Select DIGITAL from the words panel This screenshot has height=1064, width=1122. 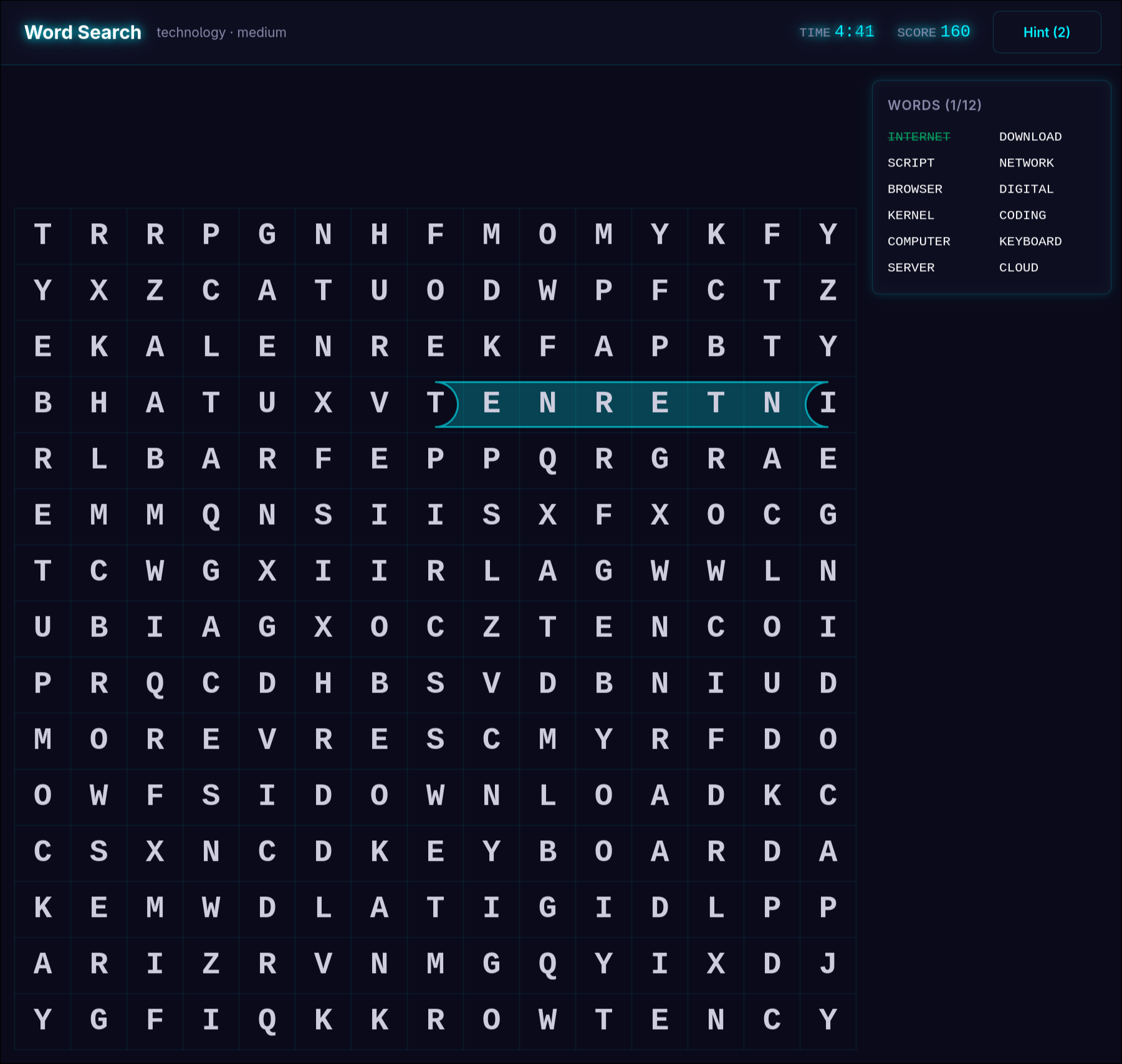pos(1026,189)
